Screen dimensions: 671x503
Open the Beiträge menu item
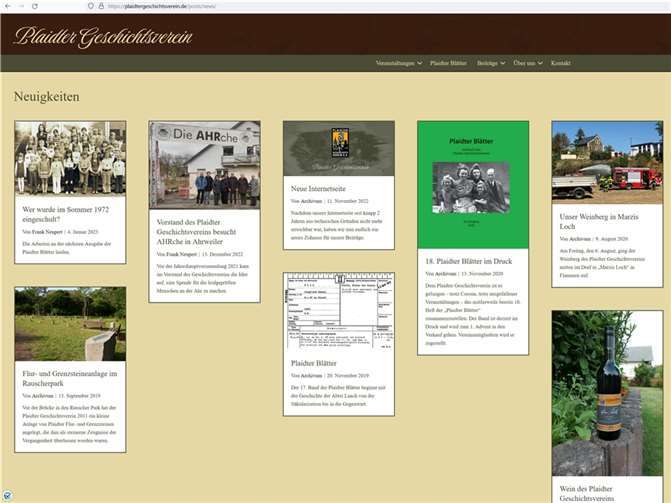click(487, 63)
